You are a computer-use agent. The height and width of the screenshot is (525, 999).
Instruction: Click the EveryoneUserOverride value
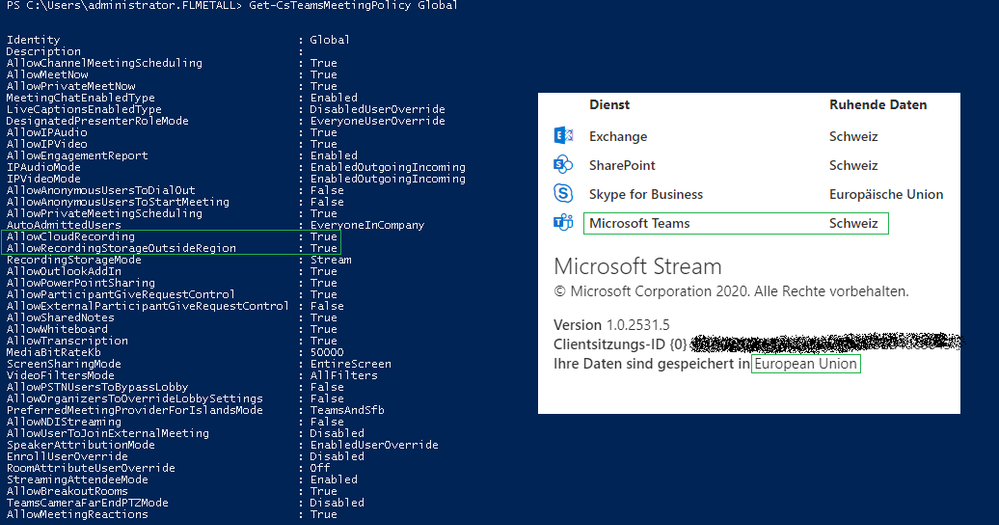tap(377, 120)
